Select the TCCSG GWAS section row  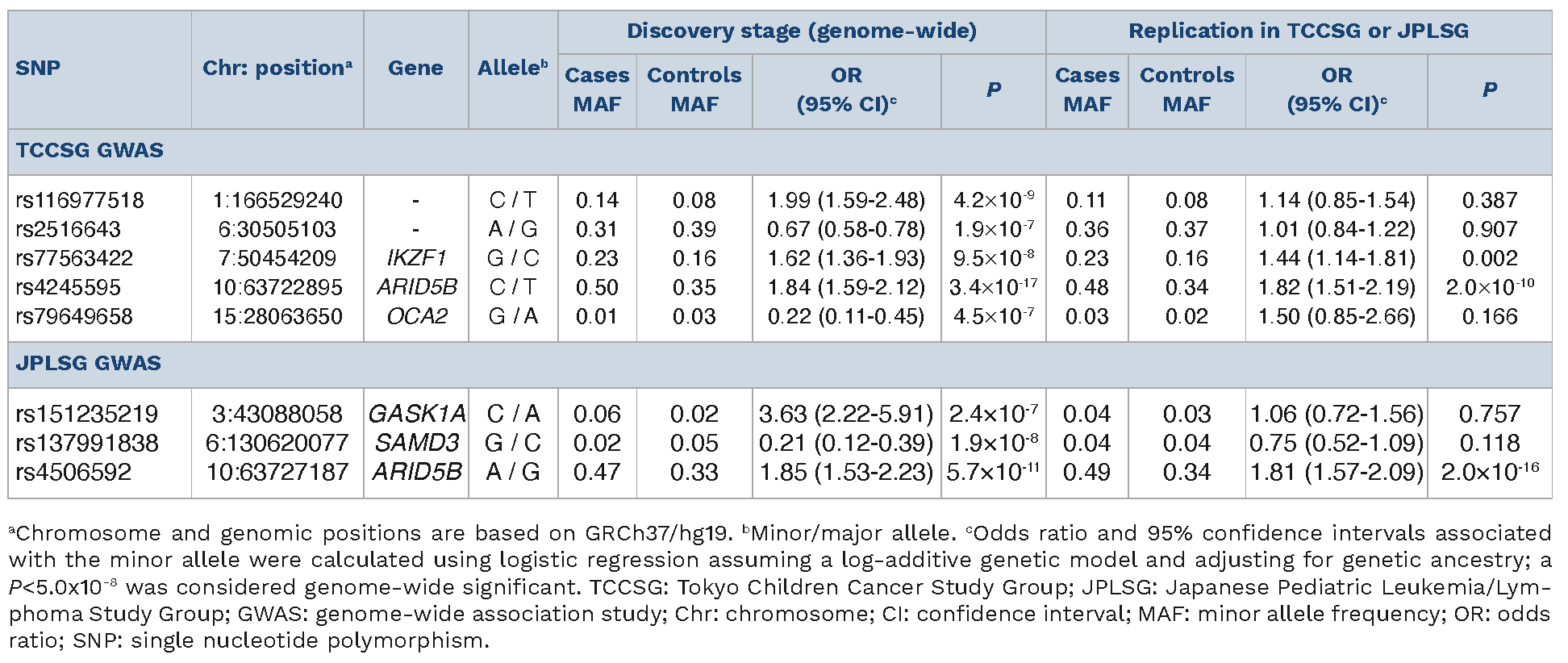coord(90,151)
